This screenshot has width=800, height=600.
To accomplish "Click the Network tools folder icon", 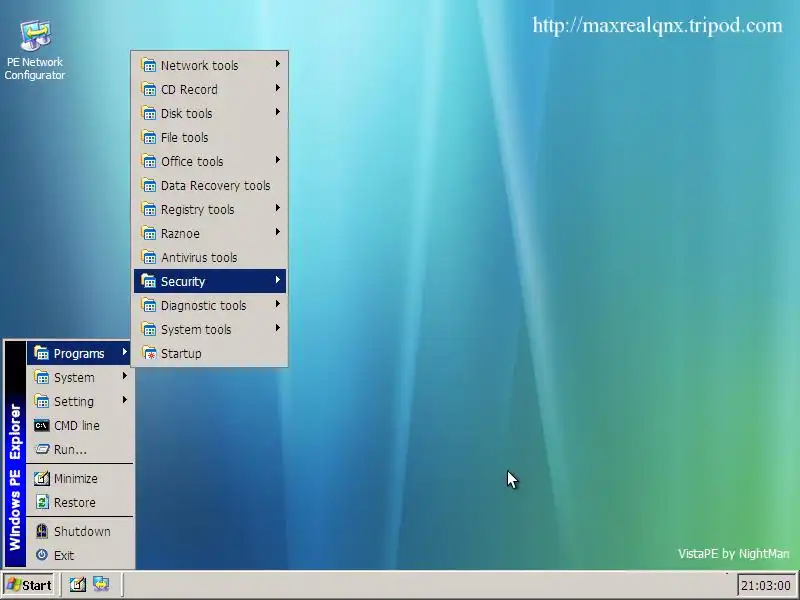I will 148,65.
